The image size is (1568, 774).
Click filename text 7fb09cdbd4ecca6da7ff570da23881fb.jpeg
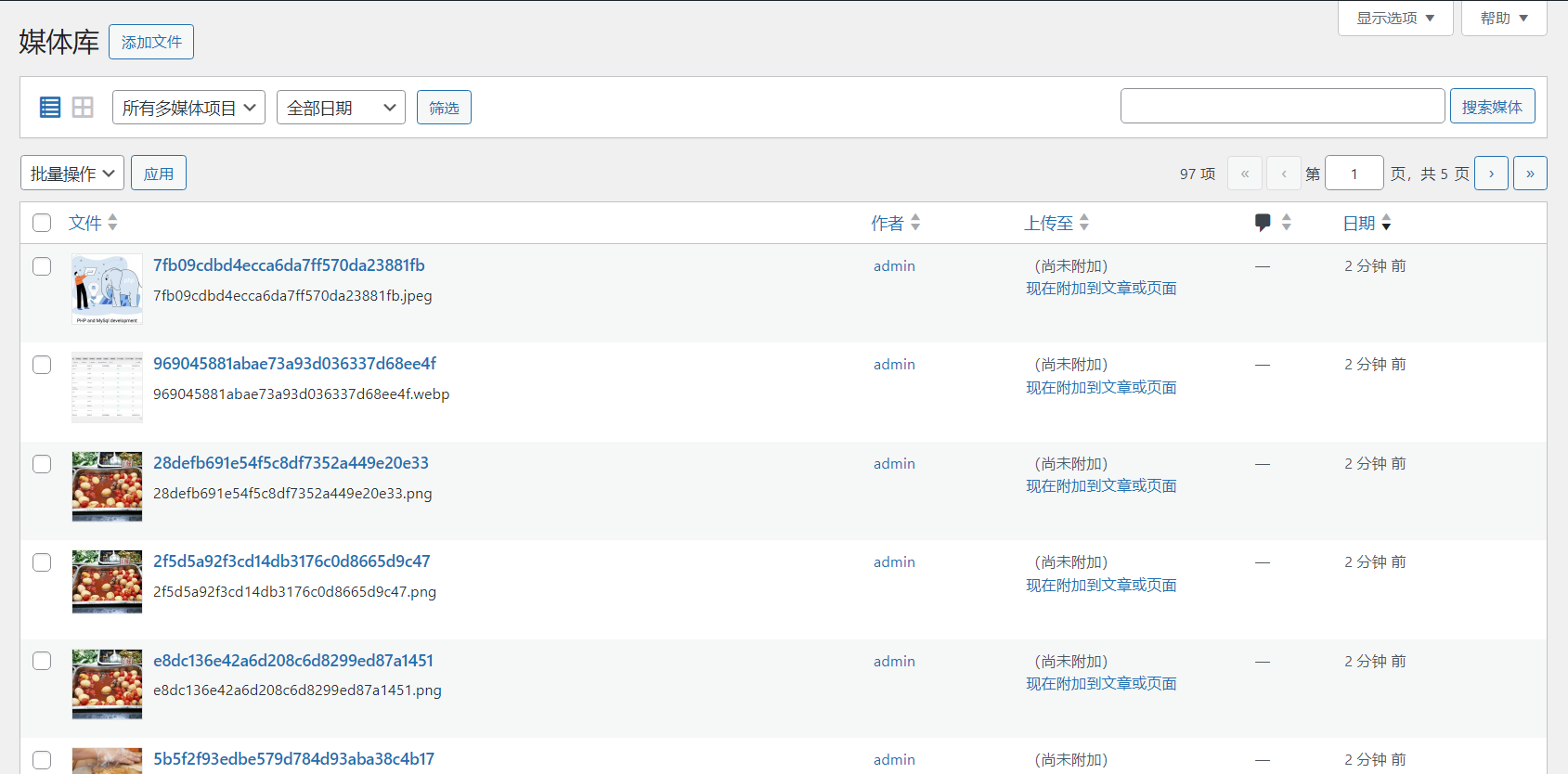(292, 296)
